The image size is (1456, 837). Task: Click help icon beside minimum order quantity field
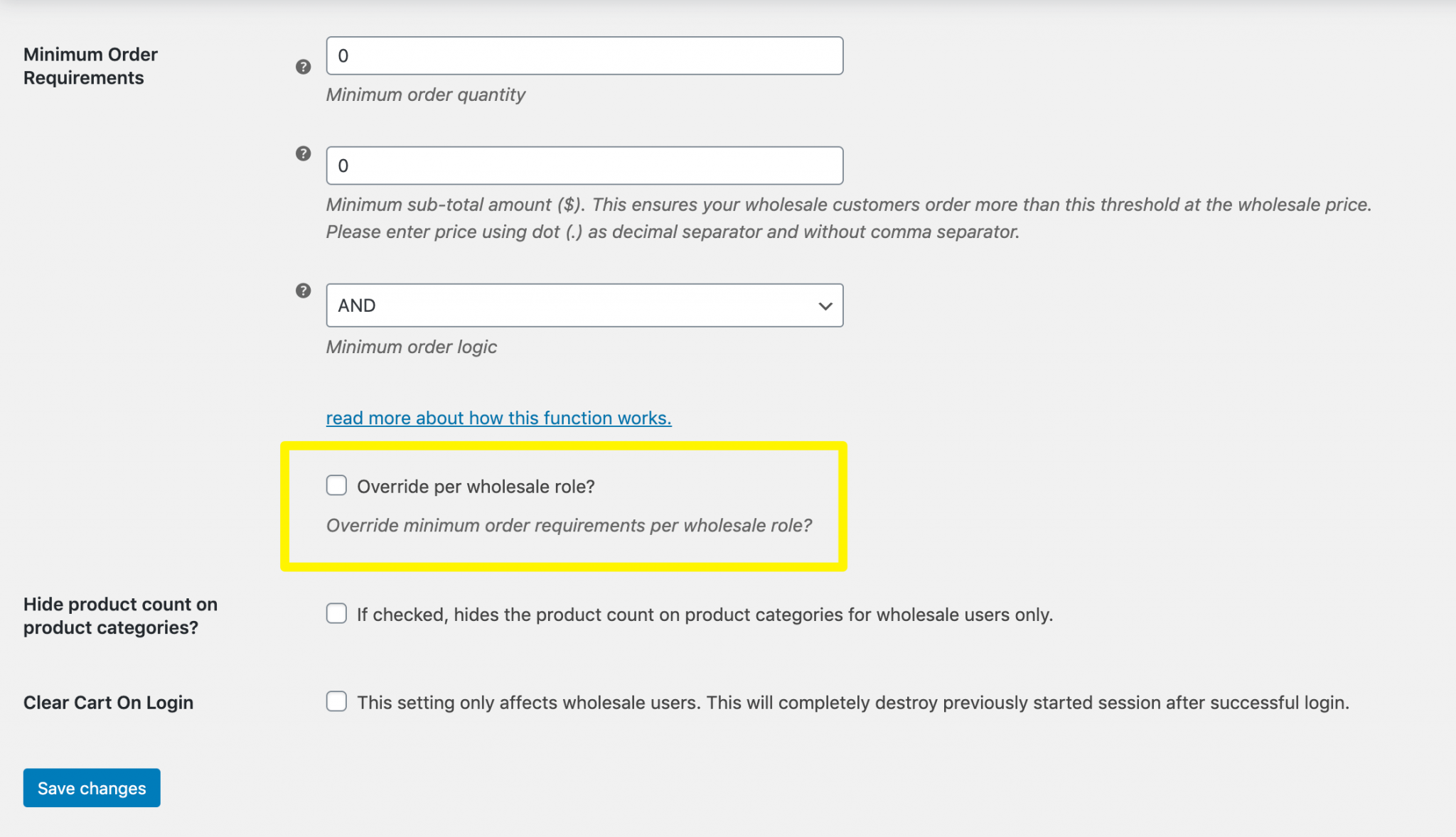click(303, 67)
